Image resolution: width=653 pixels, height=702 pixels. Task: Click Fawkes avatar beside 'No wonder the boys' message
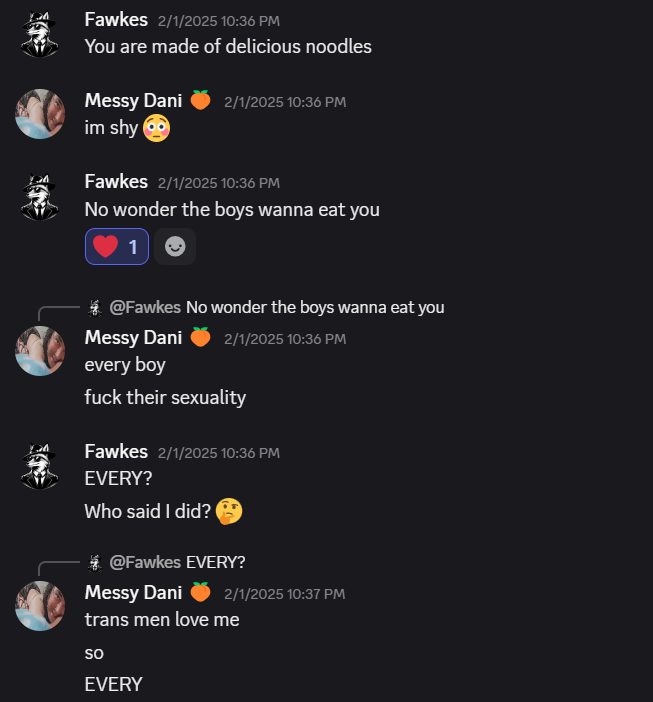pos(40,197)
